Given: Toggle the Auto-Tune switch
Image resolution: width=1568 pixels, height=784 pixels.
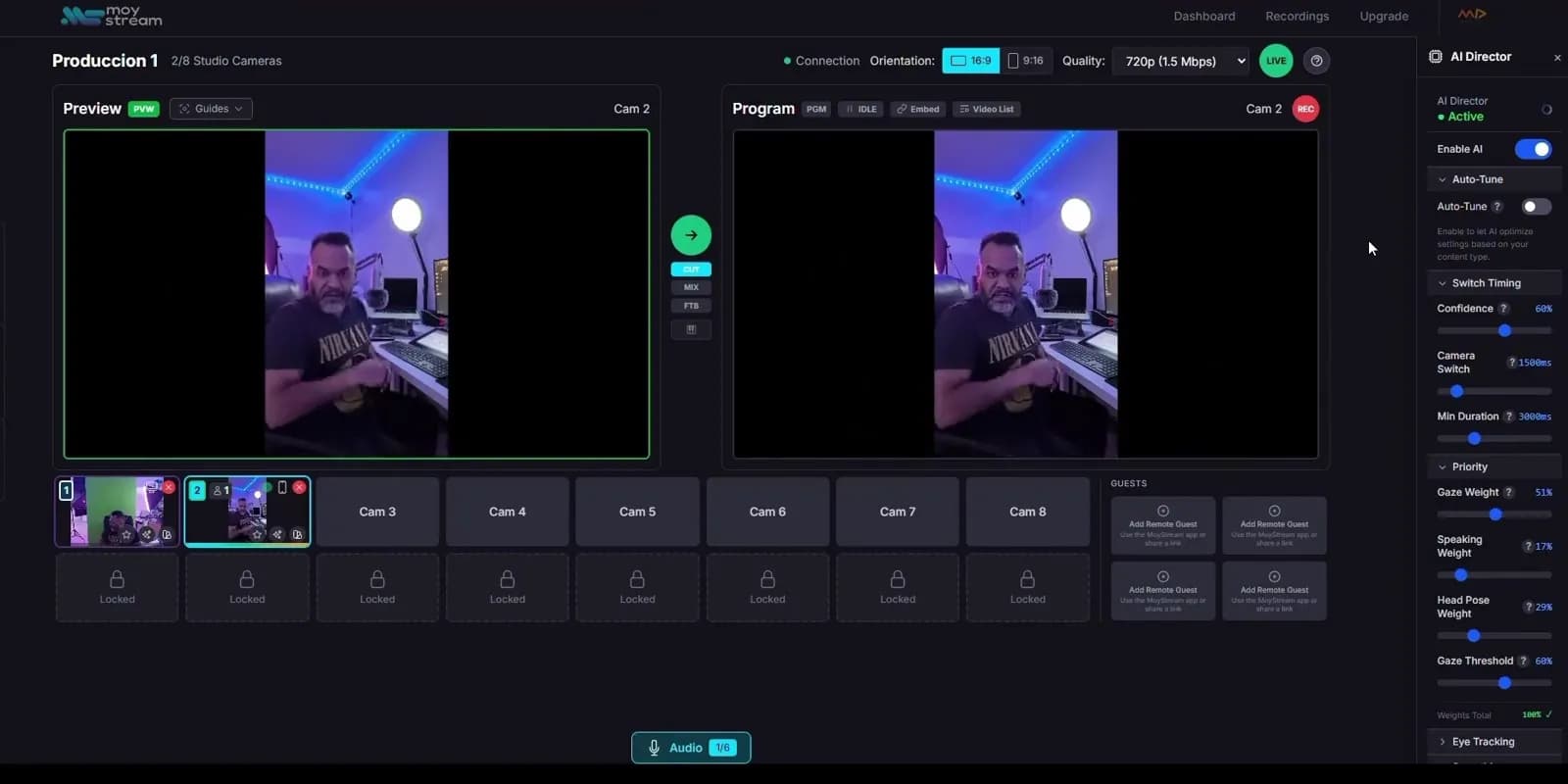Looking at the screenshot, I should (1536, 207).
